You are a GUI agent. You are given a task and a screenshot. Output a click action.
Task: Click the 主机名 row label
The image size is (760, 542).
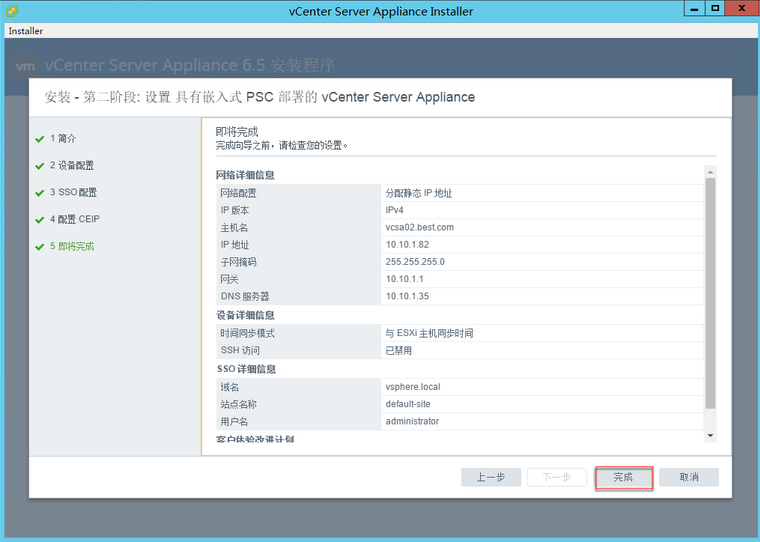click(x=234, y=228)
